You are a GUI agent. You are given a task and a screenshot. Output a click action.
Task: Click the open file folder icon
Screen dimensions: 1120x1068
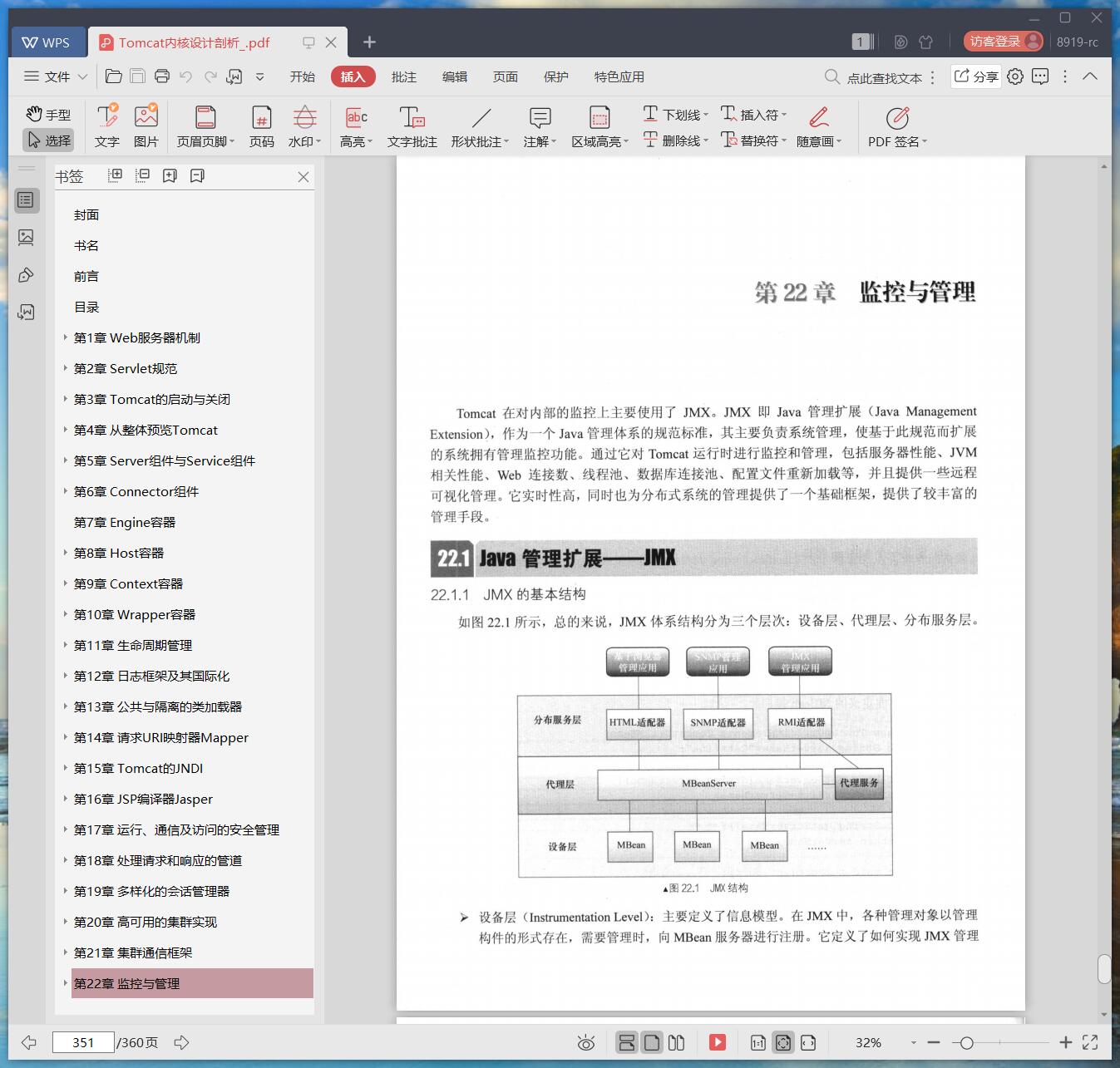114,76
